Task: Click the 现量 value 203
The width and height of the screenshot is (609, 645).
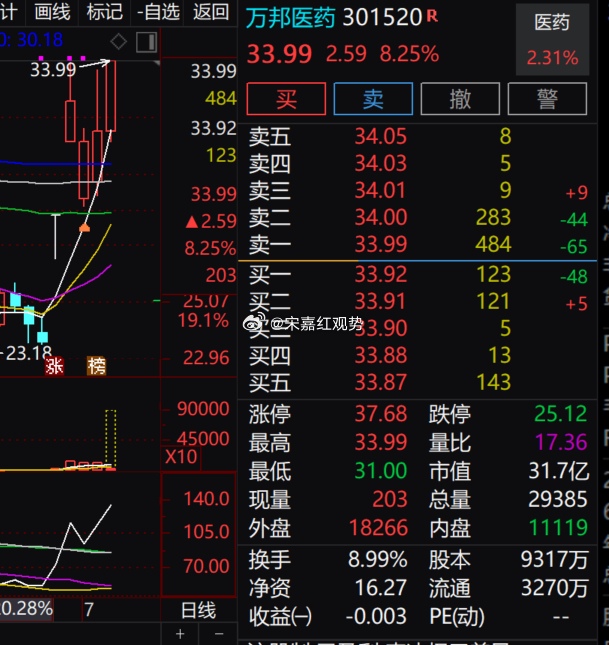Action: (390, 499)
